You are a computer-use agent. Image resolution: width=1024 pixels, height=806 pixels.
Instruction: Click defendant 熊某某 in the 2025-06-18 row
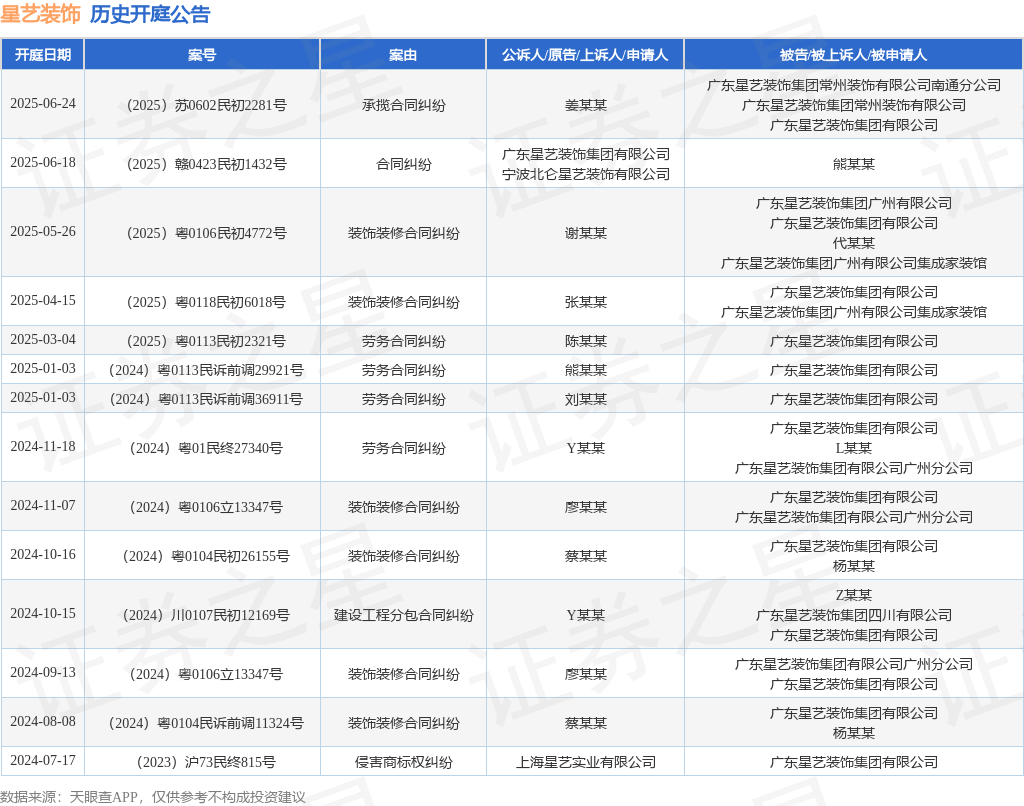854,164
